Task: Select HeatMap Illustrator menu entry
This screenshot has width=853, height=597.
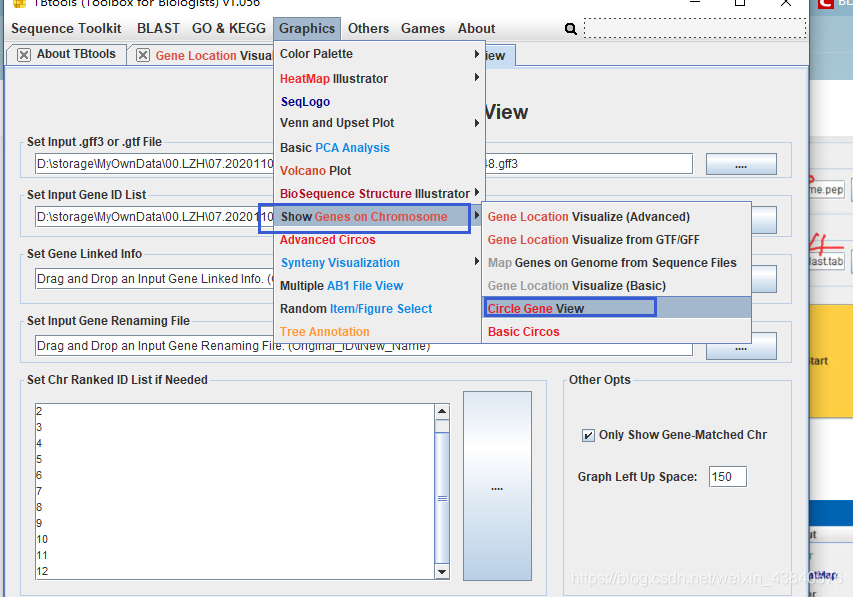Action: point(379,78)
